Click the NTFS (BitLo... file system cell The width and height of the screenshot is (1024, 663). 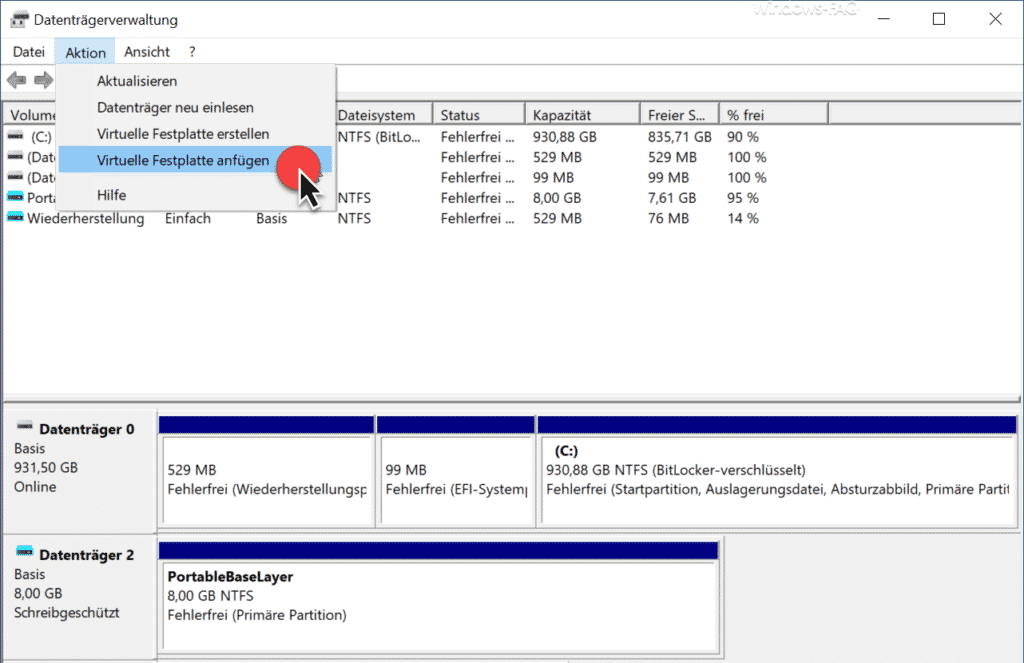379,137
